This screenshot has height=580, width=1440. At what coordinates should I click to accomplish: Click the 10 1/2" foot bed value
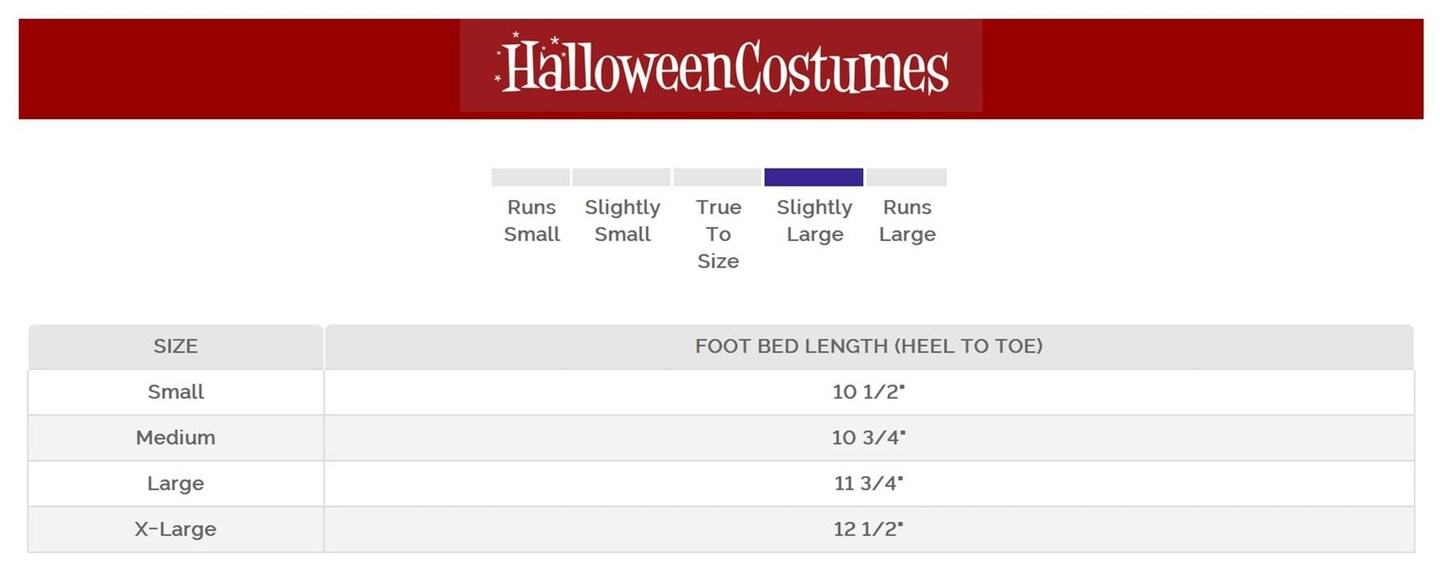[868, 392]
